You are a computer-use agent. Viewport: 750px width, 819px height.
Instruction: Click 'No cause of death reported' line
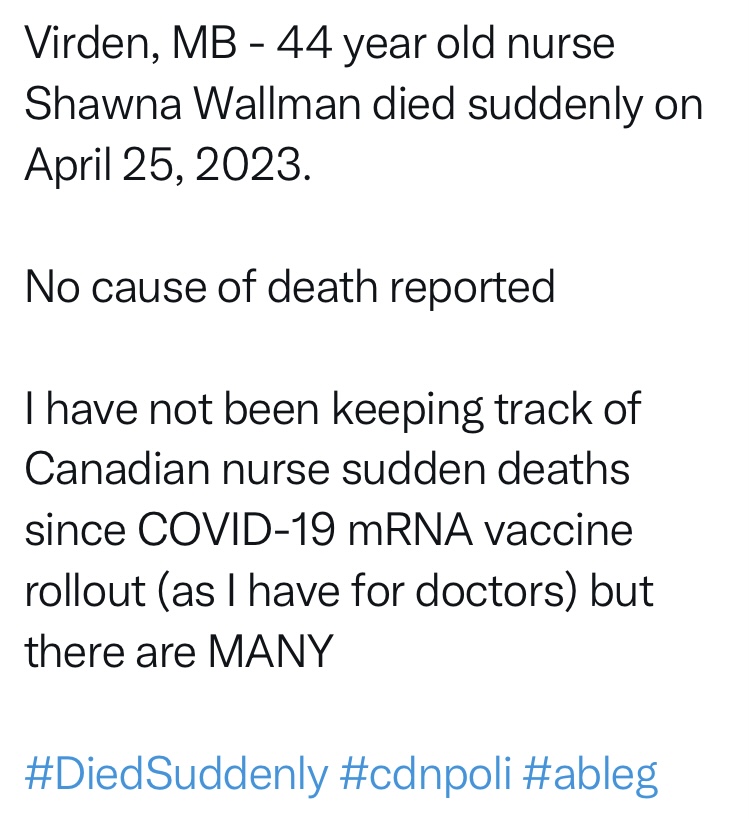[290, 287]
